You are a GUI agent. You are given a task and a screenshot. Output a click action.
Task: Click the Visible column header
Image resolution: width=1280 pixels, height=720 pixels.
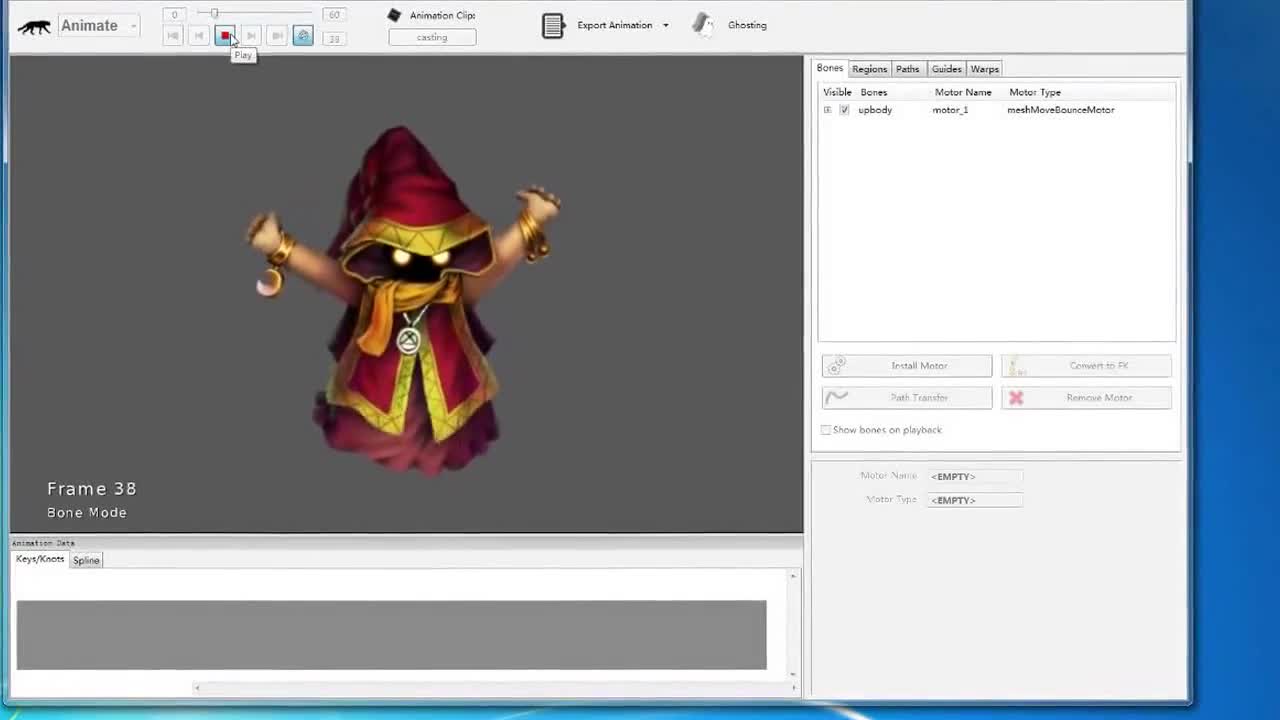(837, 92)
